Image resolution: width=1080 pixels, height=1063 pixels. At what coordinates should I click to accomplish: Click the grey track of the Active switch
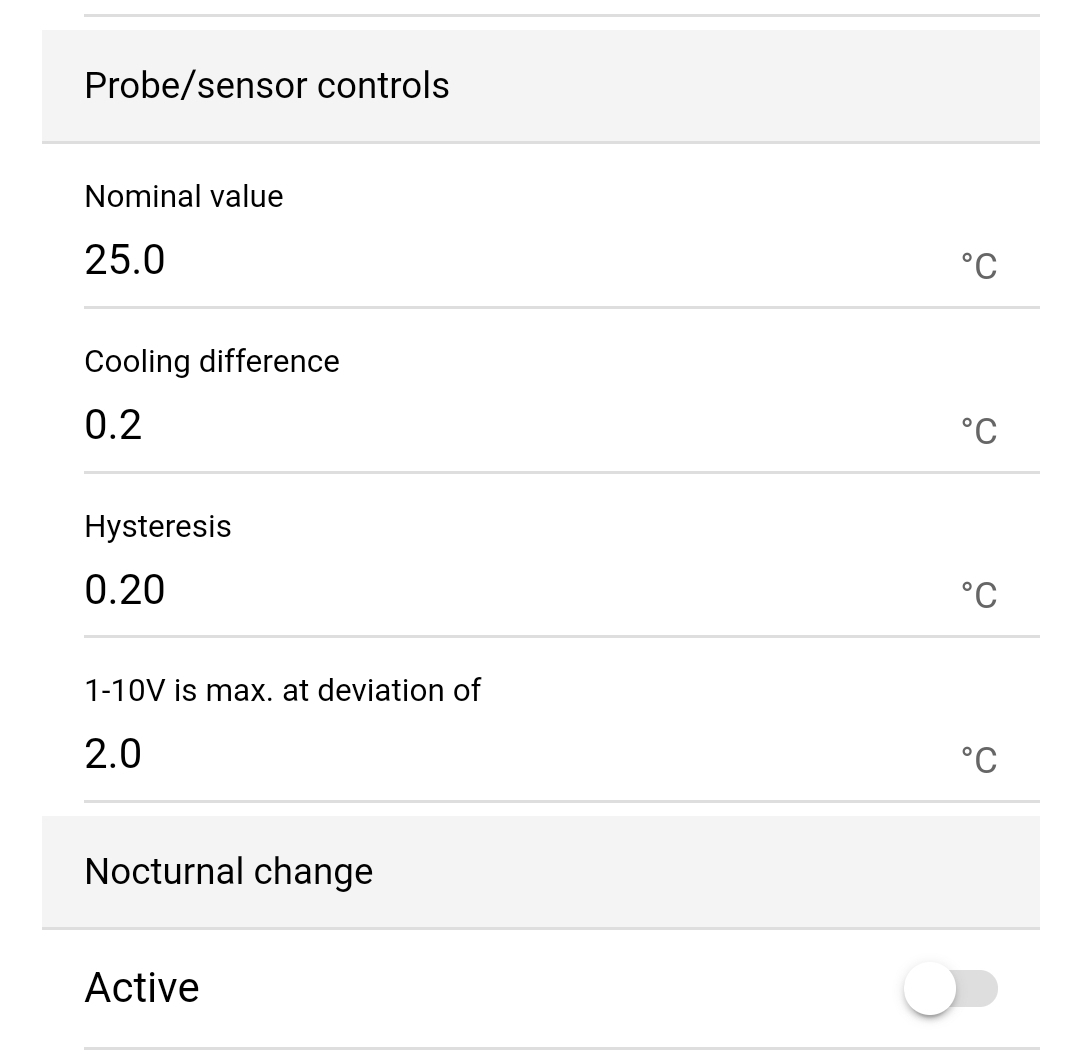click(980, 988)
